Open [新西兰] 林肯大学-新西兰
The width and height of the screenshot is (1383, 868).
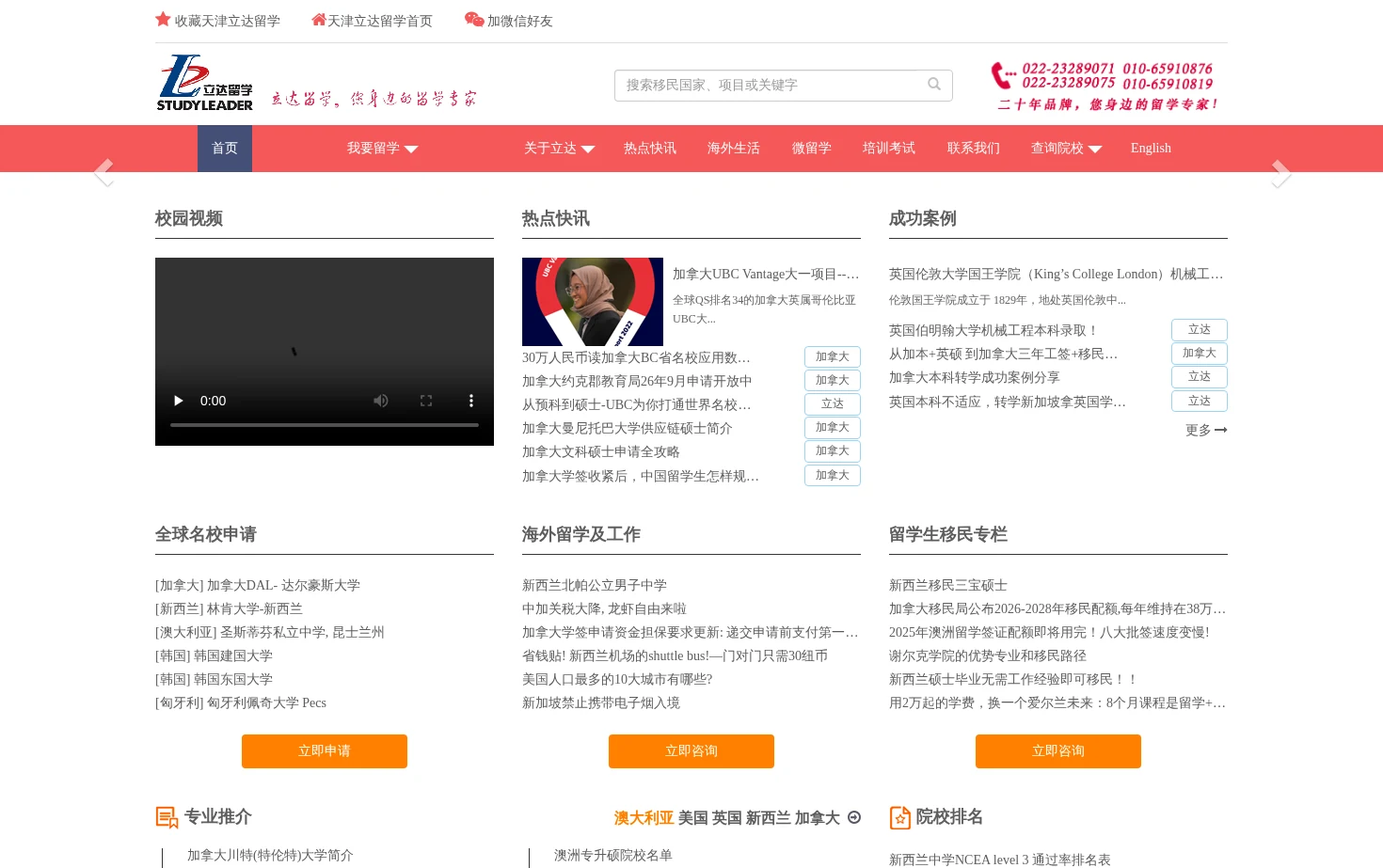(229, 609)
